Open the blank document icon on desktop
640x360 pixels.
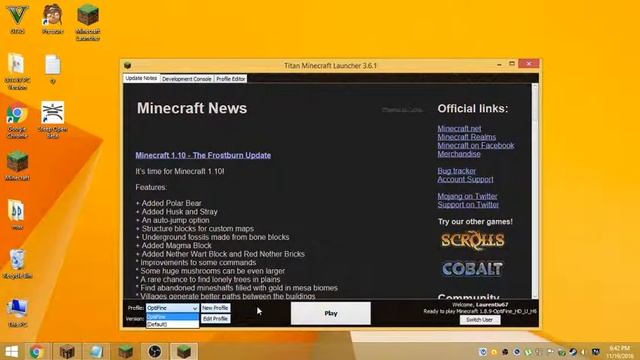pos(53,69)
